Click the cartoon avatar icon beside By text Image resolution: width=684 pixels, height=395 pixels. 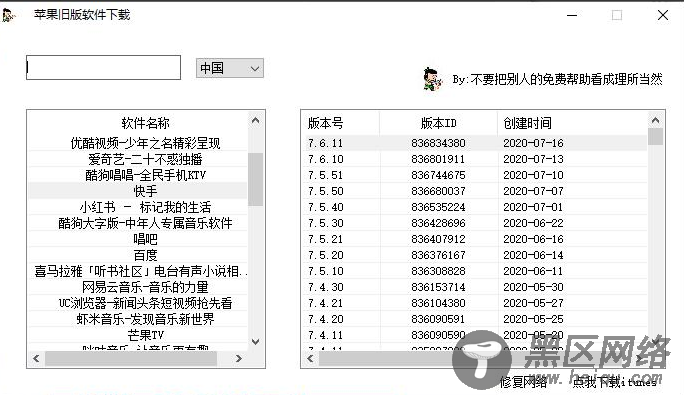[432, 79]
